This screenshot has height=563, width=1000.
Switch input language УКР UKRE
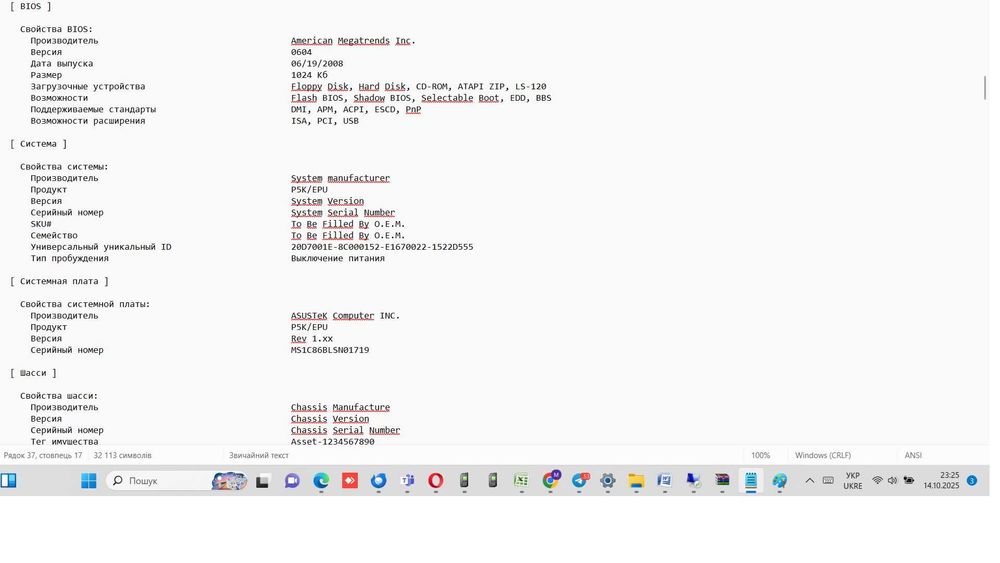pos(853,481)
